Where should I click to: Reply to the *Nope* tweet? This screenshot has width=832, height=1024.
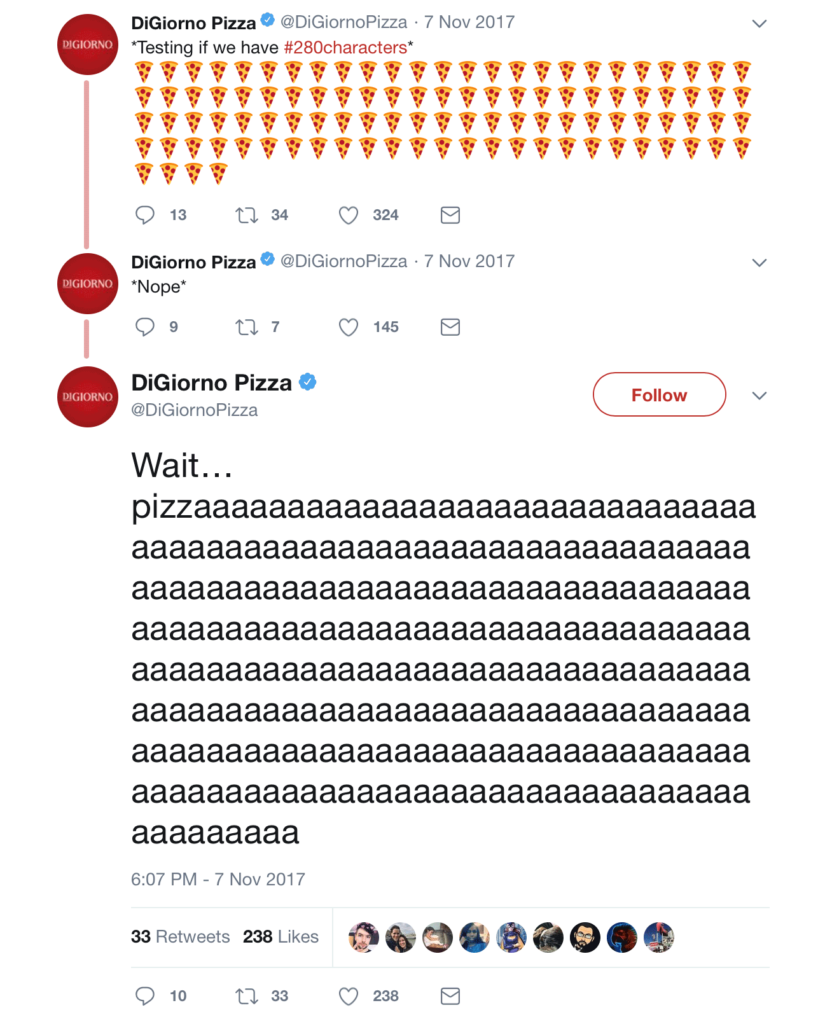coord(145,327)
